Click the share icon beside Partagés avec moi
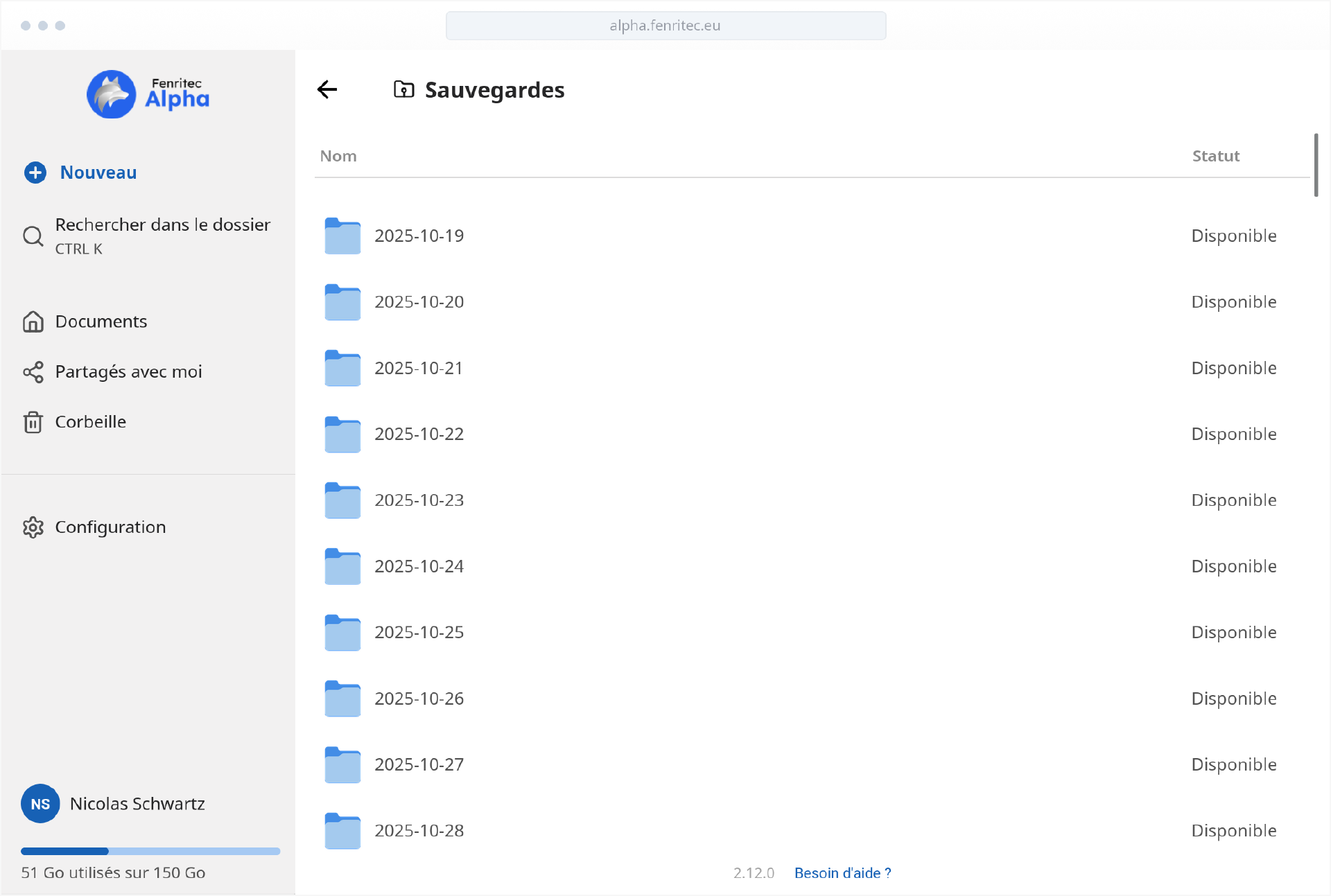The height and width of the screenshot is (896, 1331). 33,372
